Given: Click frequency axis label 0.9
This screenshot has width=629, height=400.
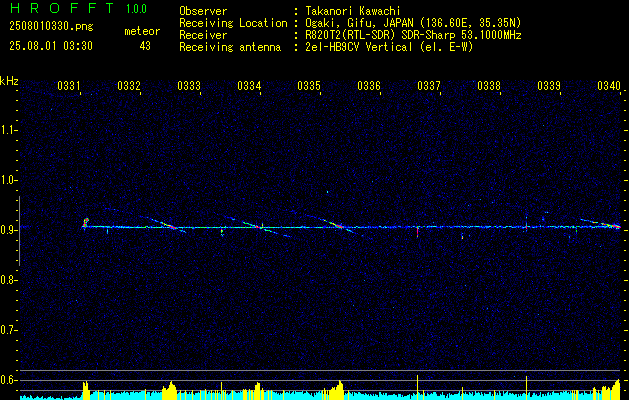Looking at the screenshot, I should tap(7, 230).
